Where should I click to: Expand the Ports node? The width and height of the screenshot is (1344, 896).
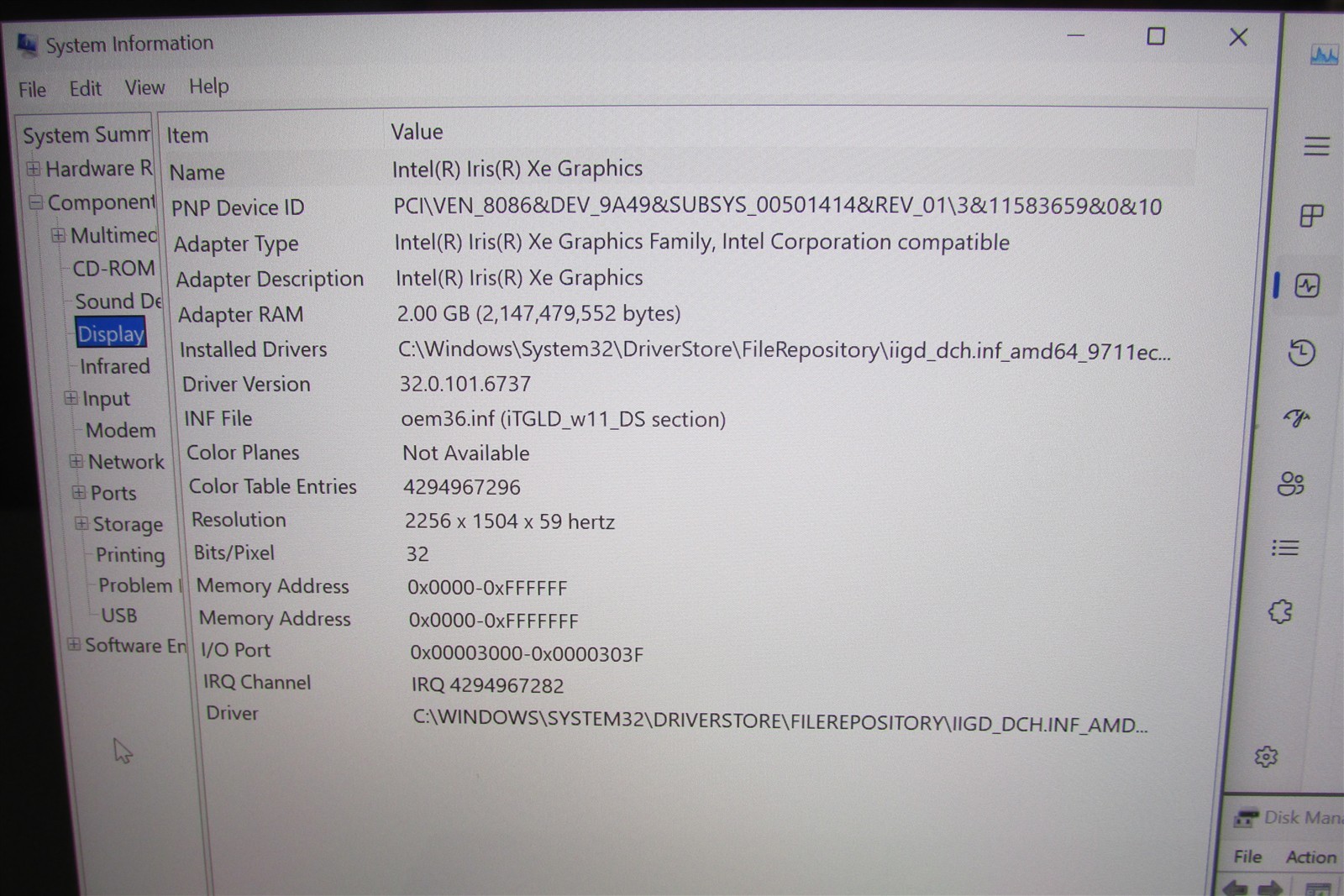point(79,492)
